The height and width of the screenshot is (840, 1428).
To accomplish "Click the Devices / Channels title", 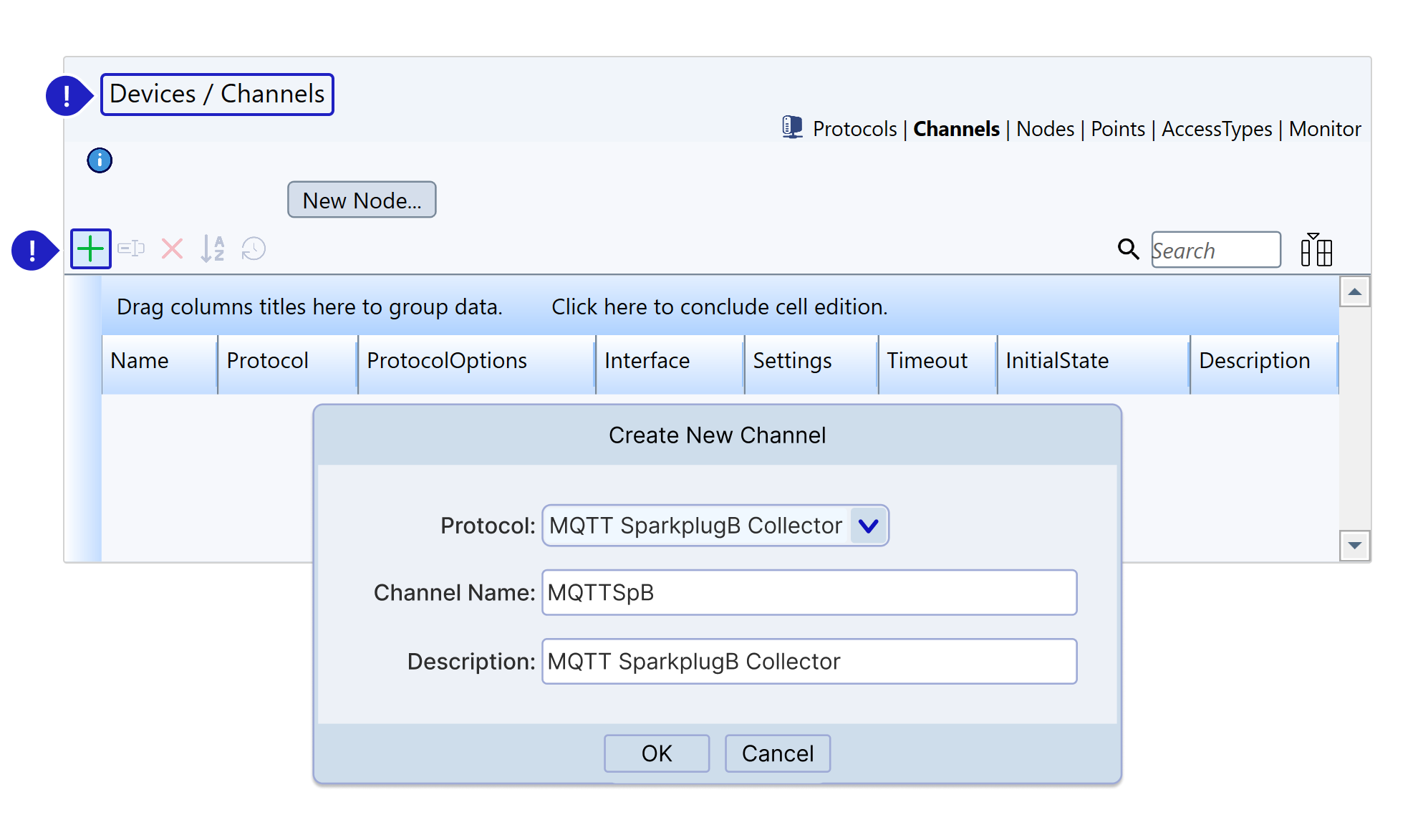I will tap(217, 94).
